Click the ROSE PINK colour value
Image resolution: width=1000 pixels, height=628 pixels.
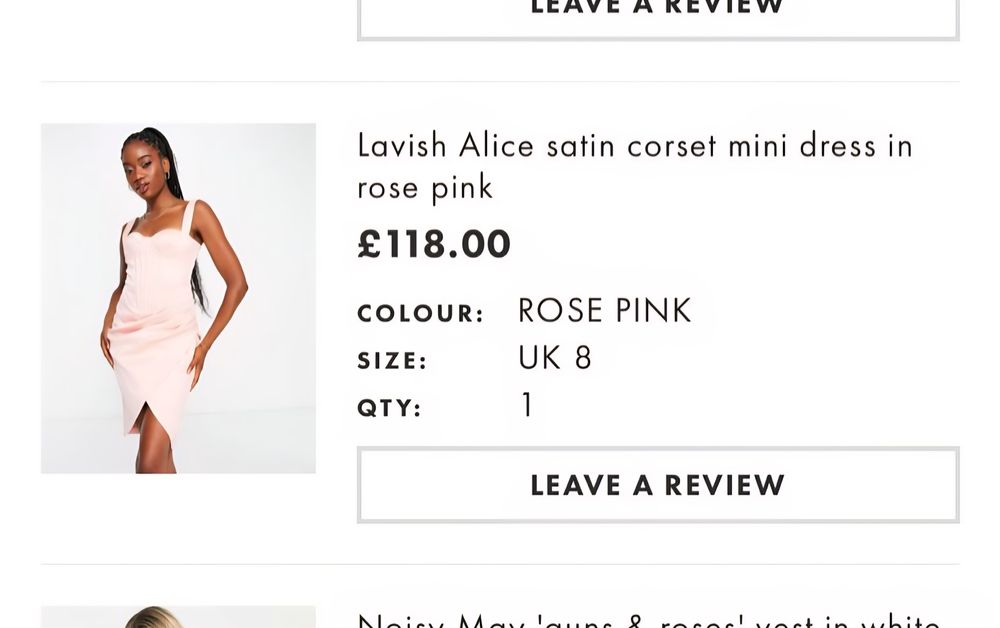point(604,311)
